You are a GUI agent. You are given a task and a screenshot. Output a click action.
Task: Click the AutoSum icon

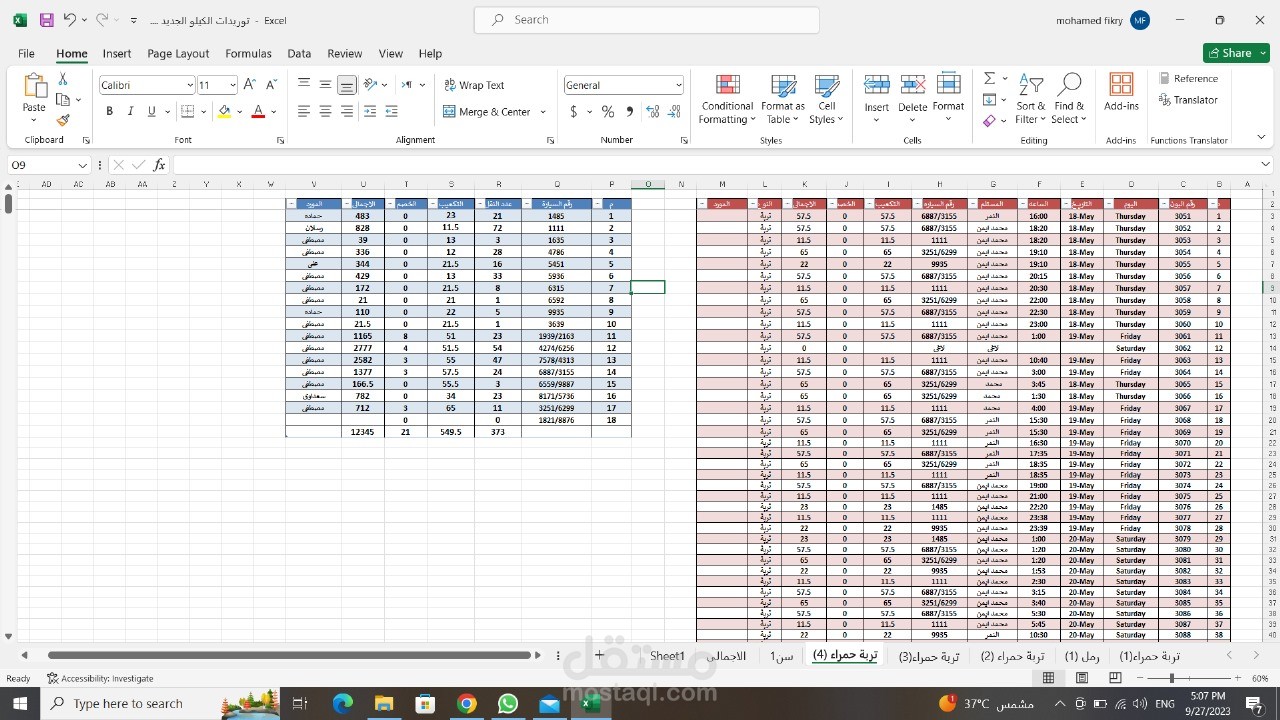tap(989, 78)
